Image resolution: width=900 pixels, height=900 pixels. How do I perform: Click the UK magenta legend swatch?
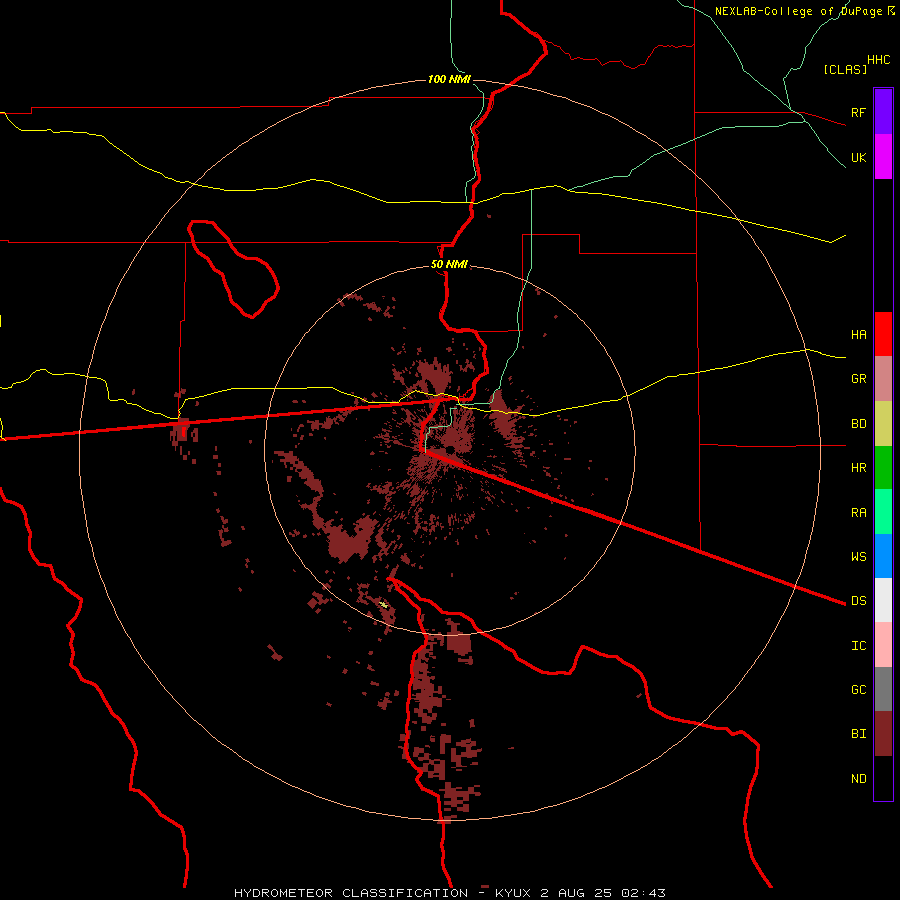(x=883, y=157)
